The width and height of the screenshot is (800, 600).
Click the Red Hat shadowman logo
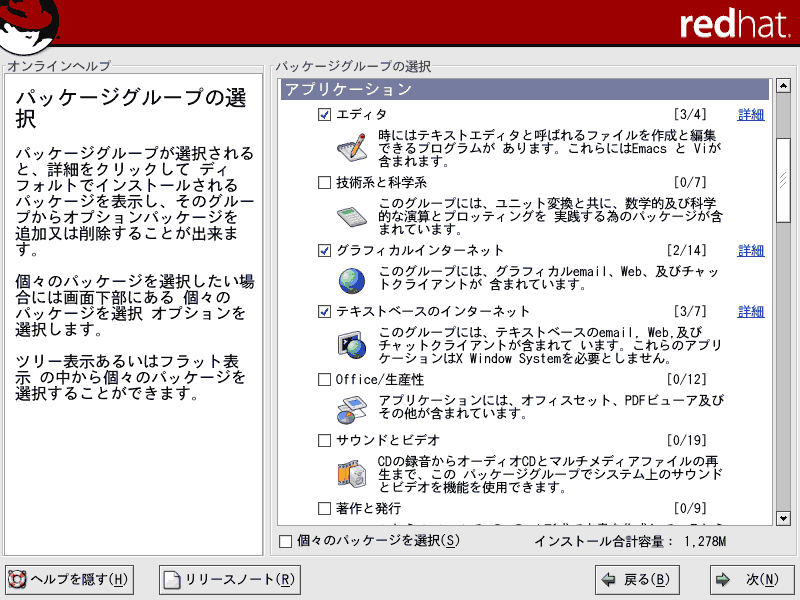click(30, 27)
